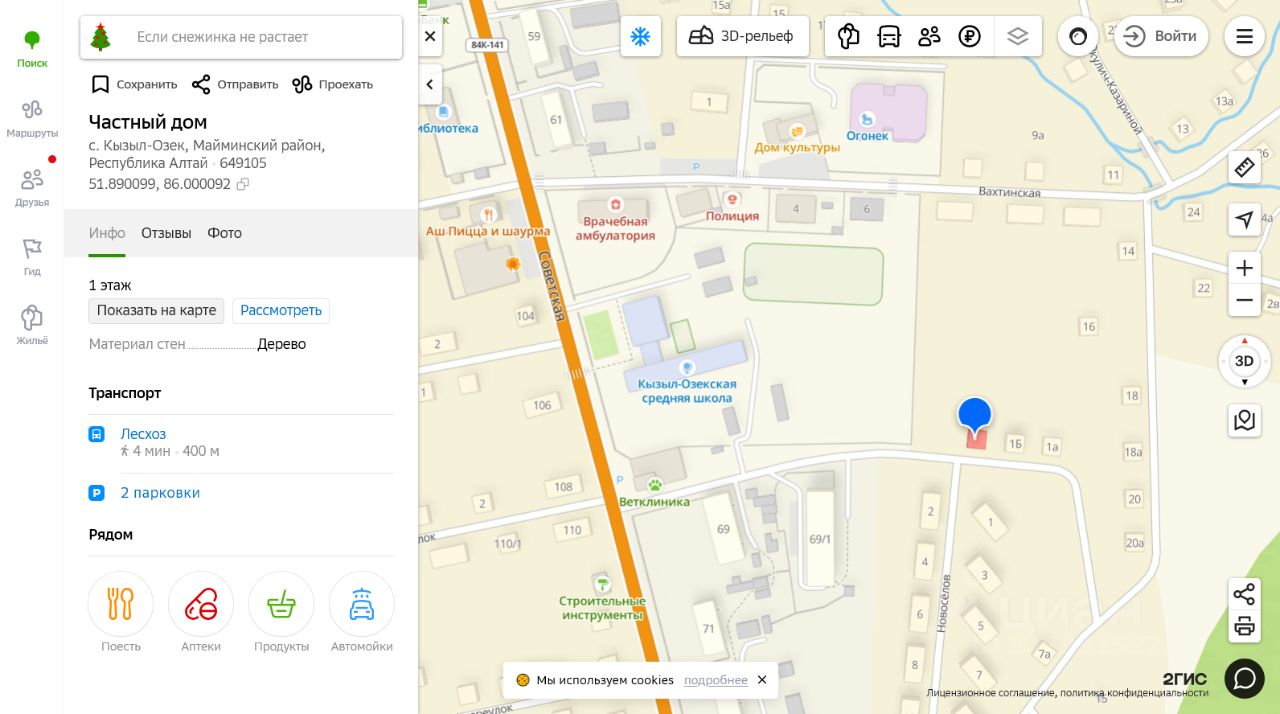Open the Гид sidebar section
Image resolution: width=1280 pixels, height=714 pixels.
(32, 257)
